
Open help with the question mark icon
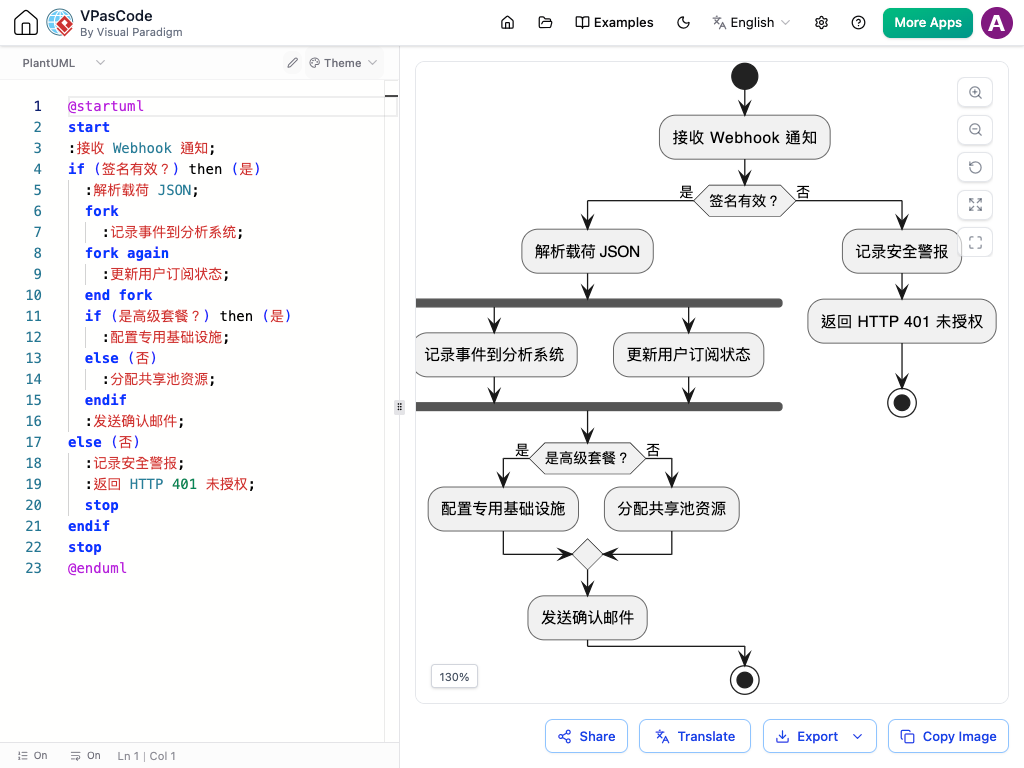point(859,23)
